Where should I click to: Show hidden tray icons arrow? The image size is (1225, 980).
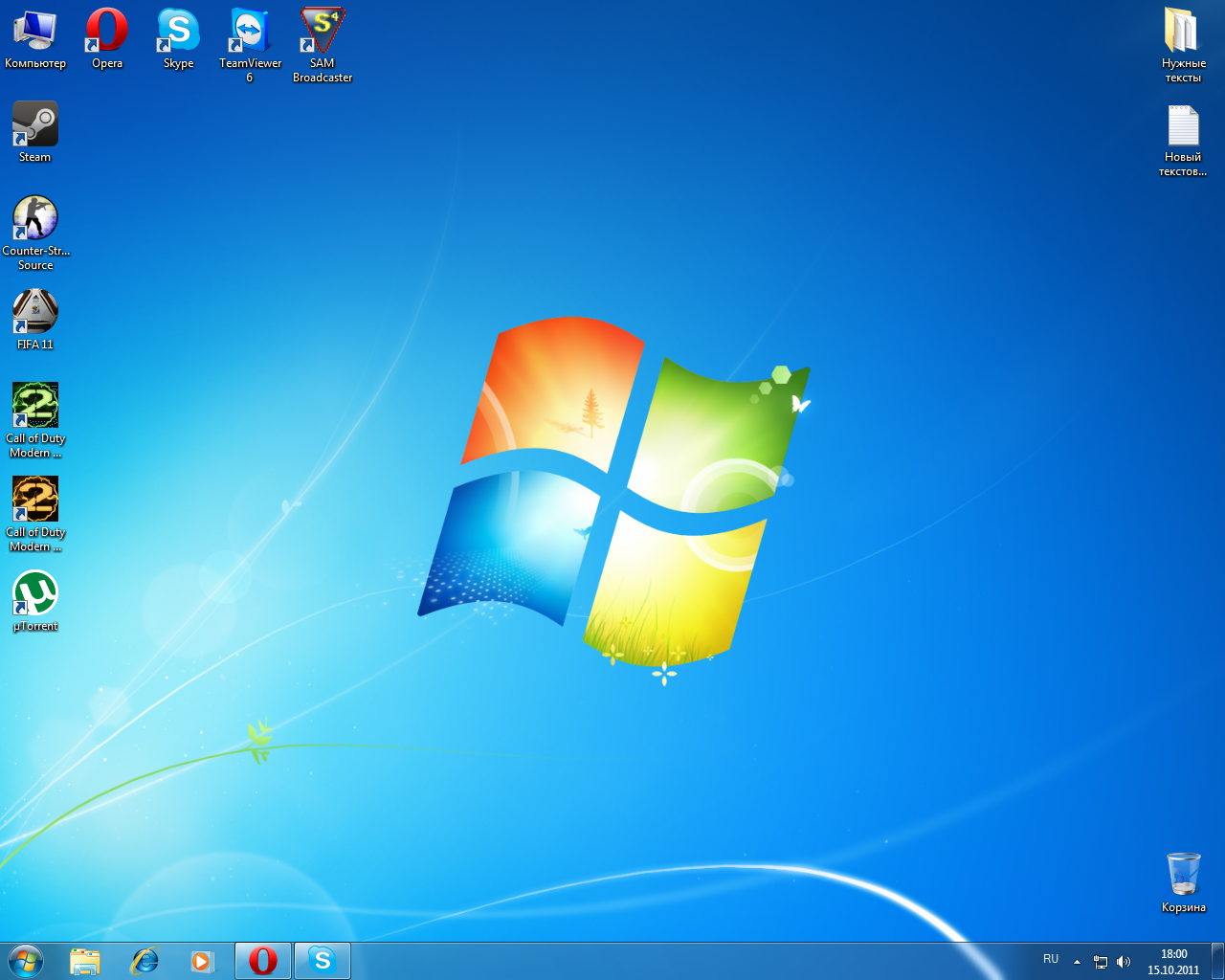coord(1077,962)
